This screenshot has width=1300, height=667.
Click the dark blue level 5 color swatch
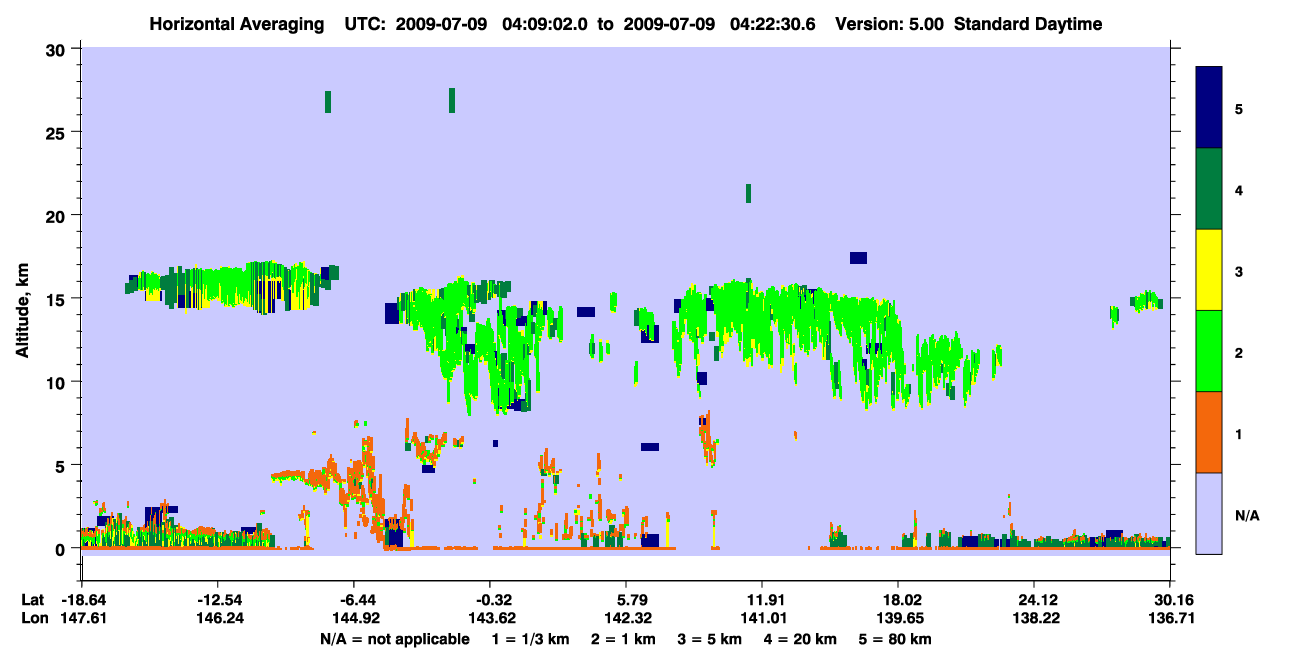(x=1209, y=108)
